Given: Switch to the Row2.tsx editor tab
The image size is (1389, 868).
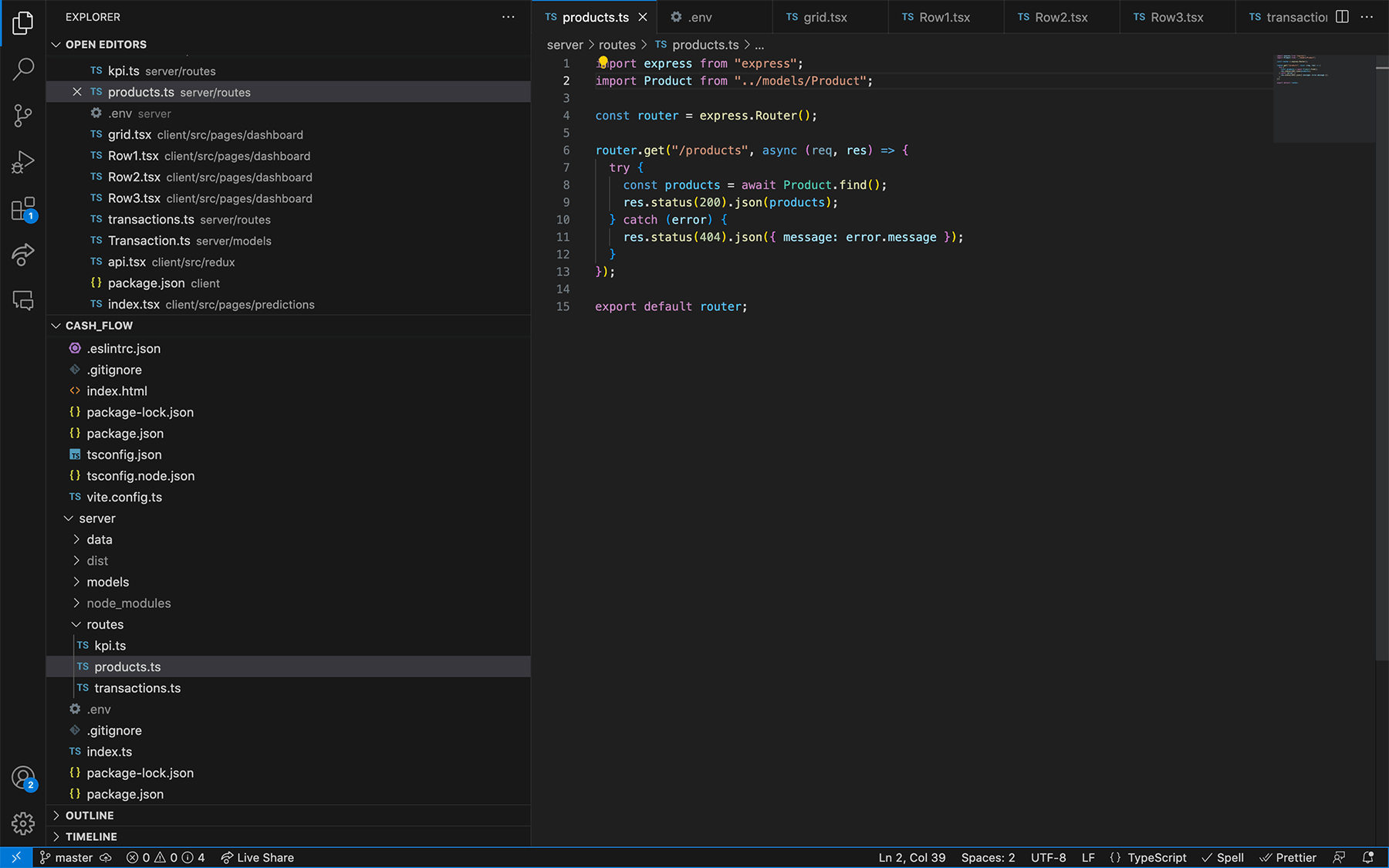Looking at the screenshot, I should pyautogui.click(x=1061, y=17).
